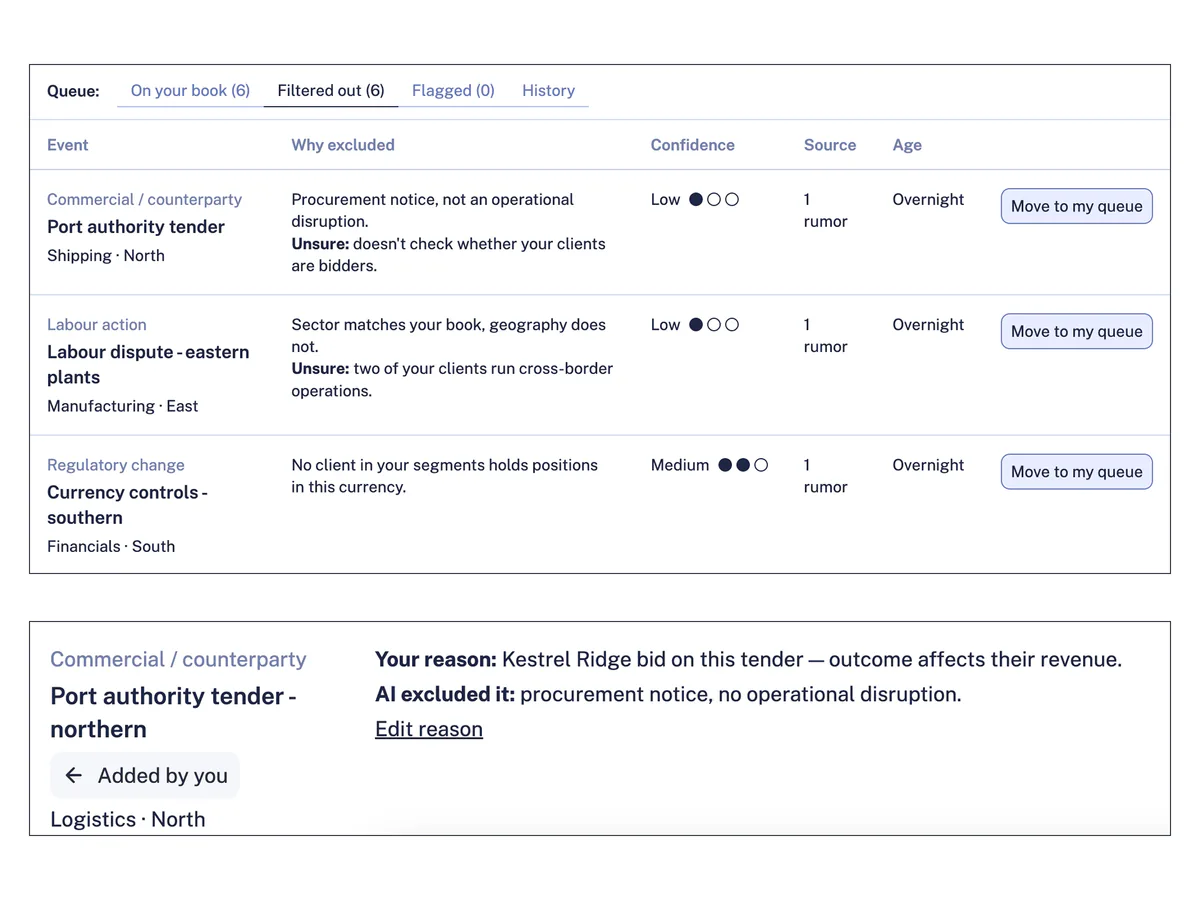Screen dimensions: 1200x900
Task: Click the Commercial / counterparty label in table
Action: tap(145, 200)
